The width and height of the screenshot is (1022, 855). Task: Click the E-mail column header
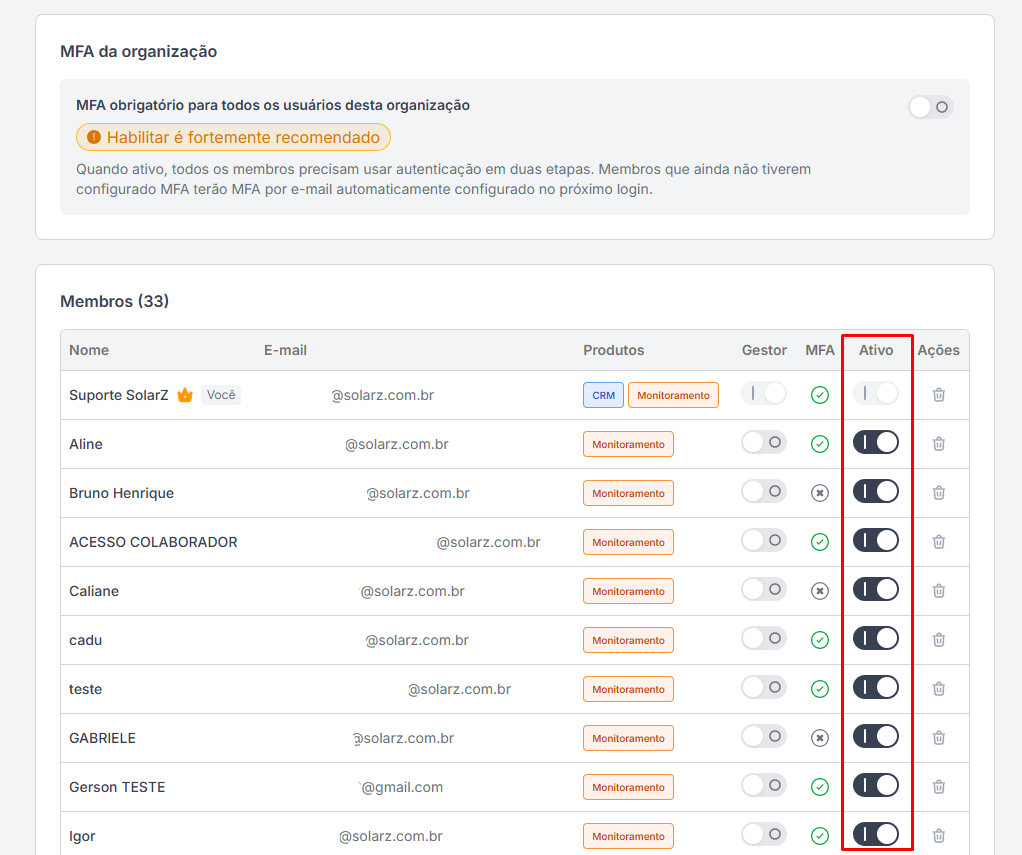pos(285,350)
